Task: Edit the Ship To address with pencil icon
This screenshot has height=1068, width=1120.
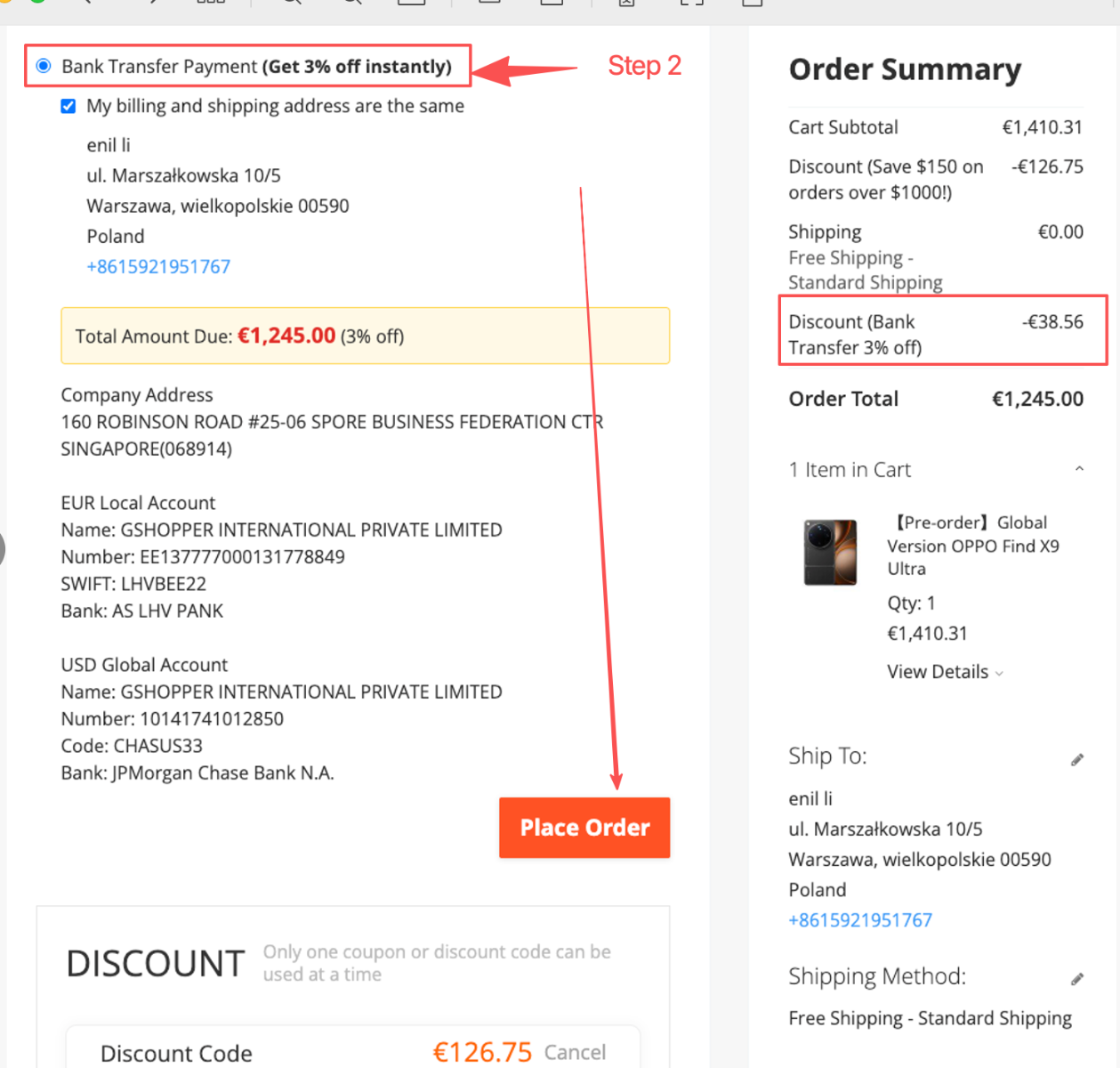Action: pos(1077,759)
